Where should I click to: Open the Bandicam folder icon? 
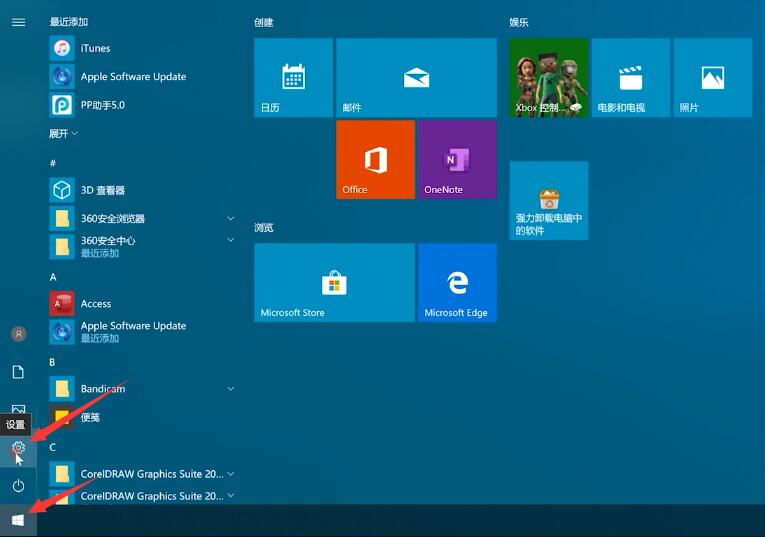(62, 389)
